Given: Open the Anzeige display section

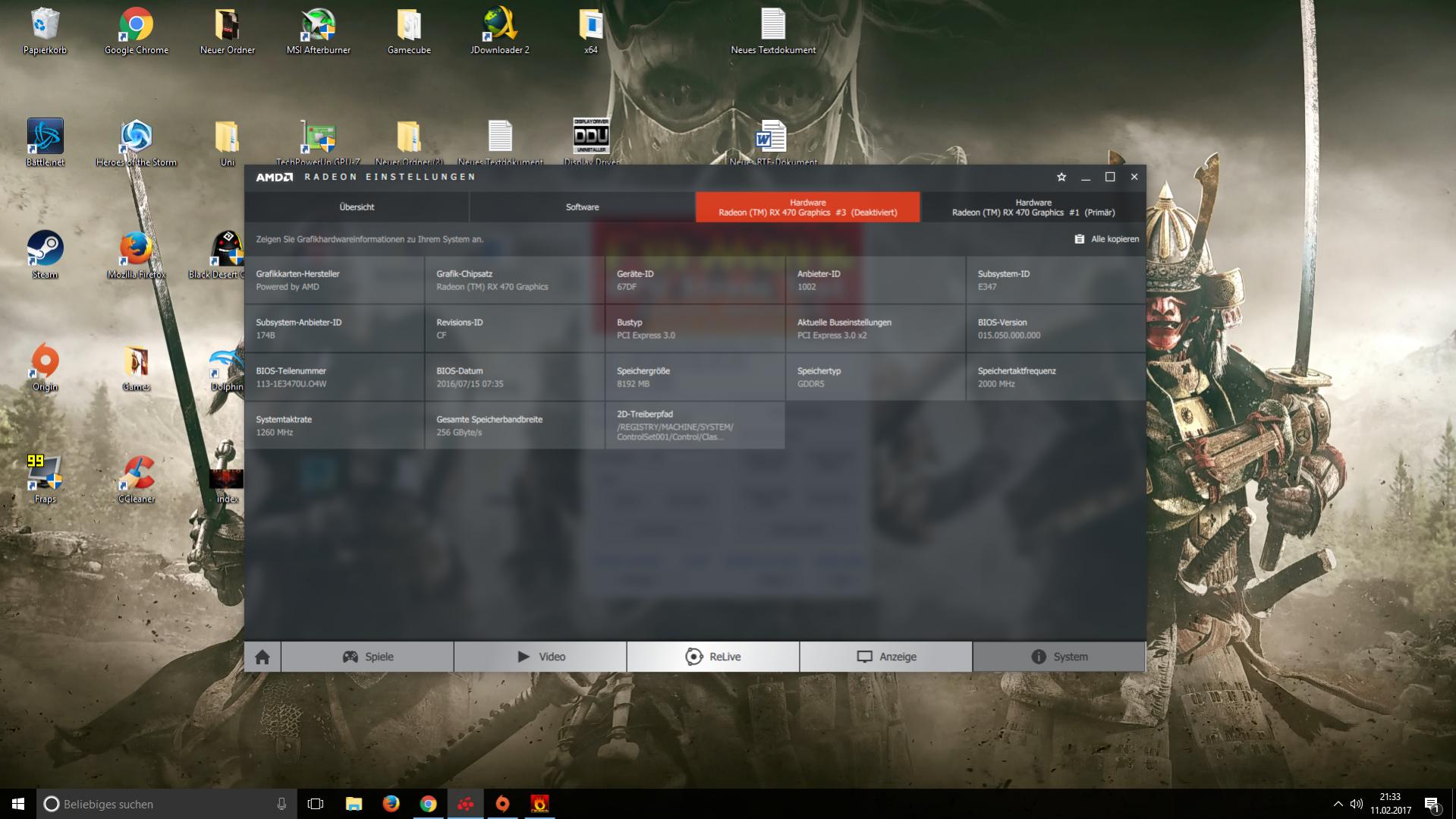Looking at the screenshot, I should coord(886,657).
